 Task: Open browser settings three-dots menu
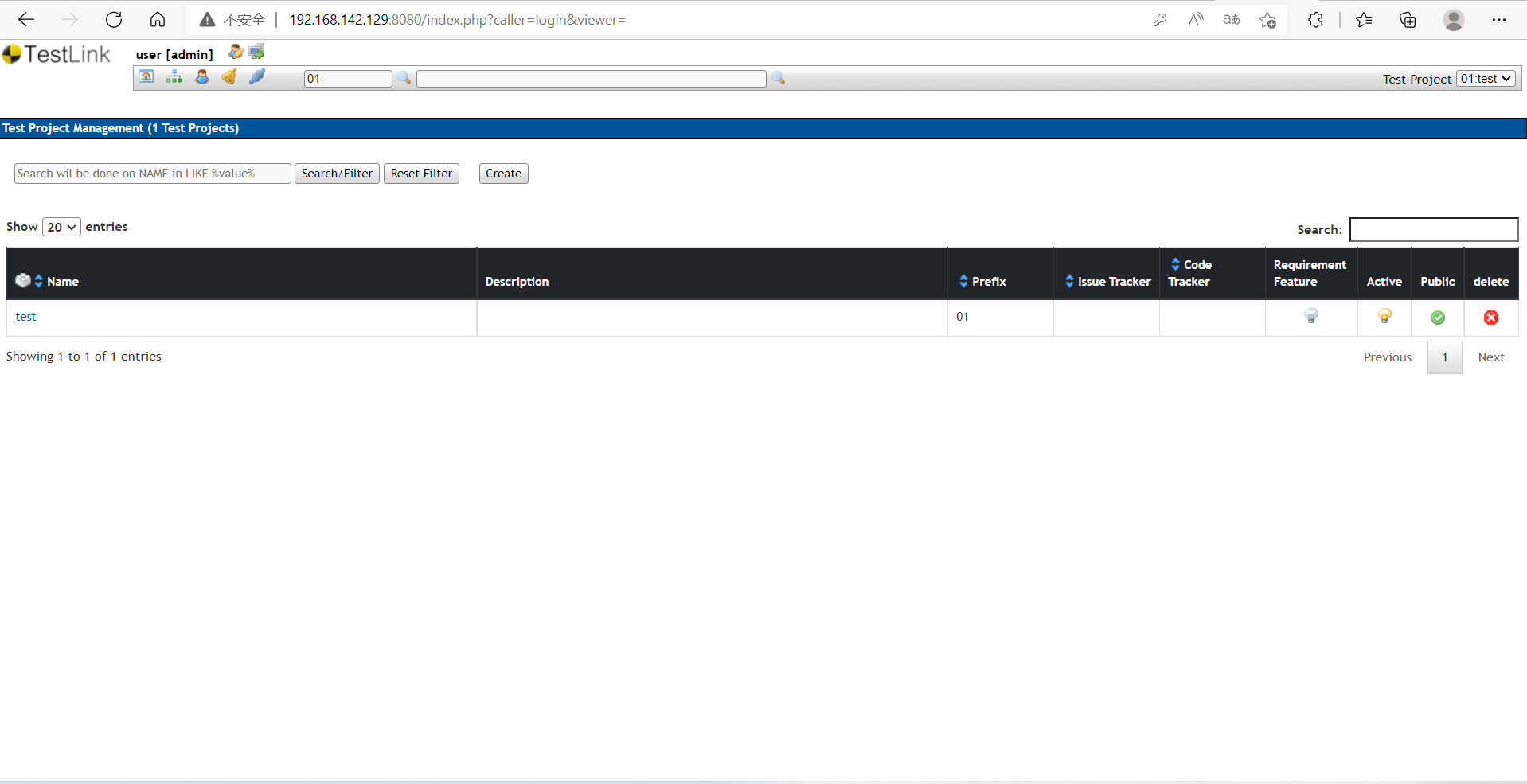1499,20
